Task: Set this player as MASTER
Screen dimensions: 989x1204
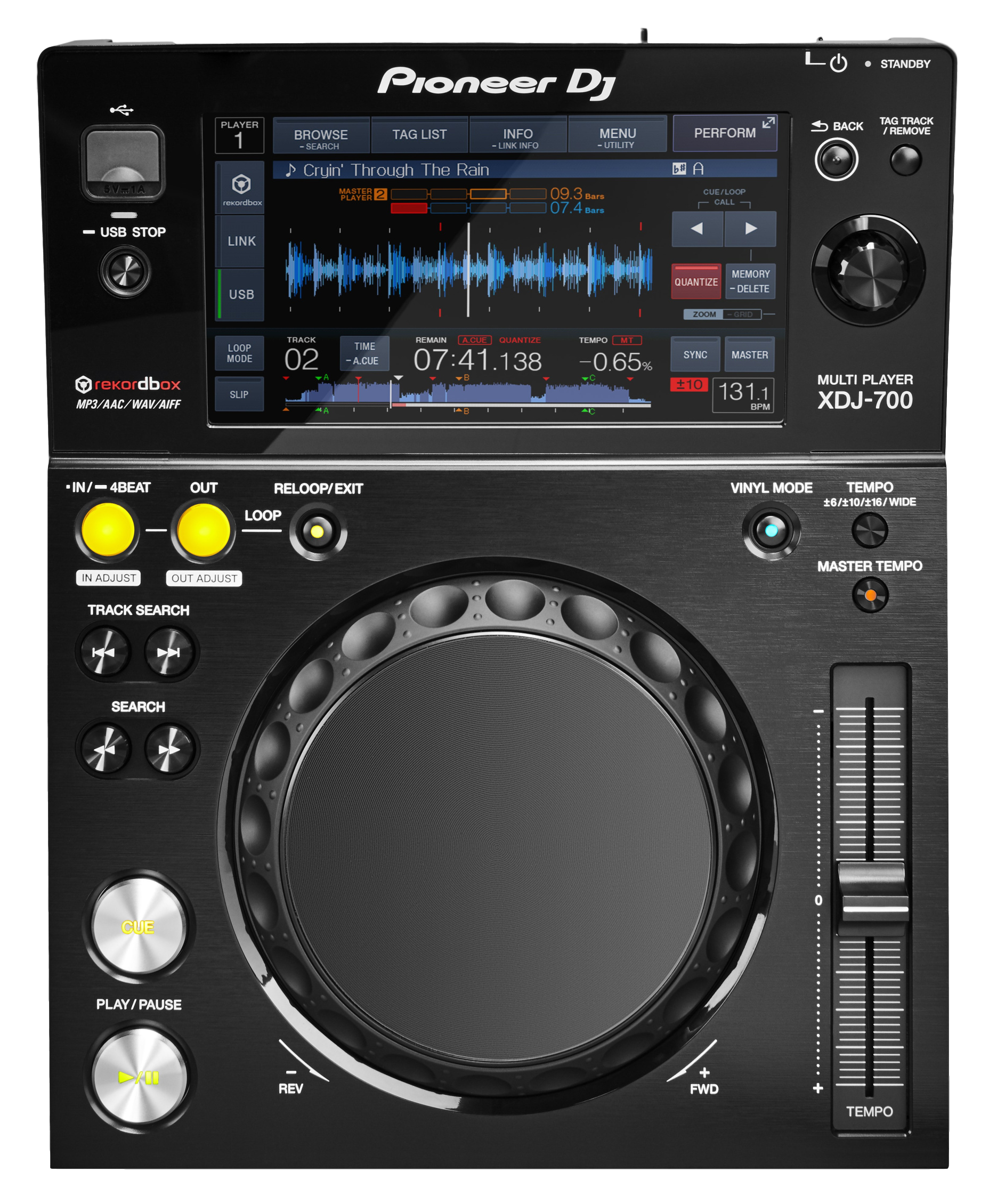Action: (x=750, y=354)
